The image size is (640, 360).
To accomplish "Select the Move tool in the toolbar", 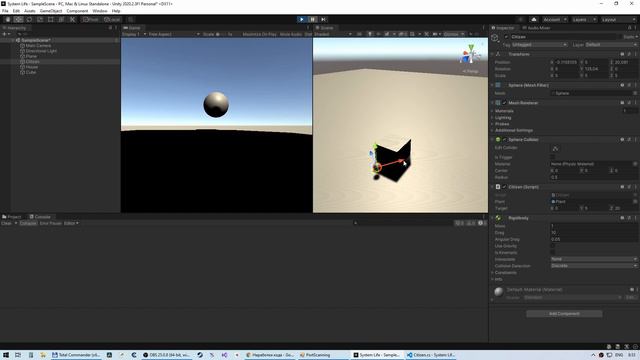I will click(x=18, y=20).
